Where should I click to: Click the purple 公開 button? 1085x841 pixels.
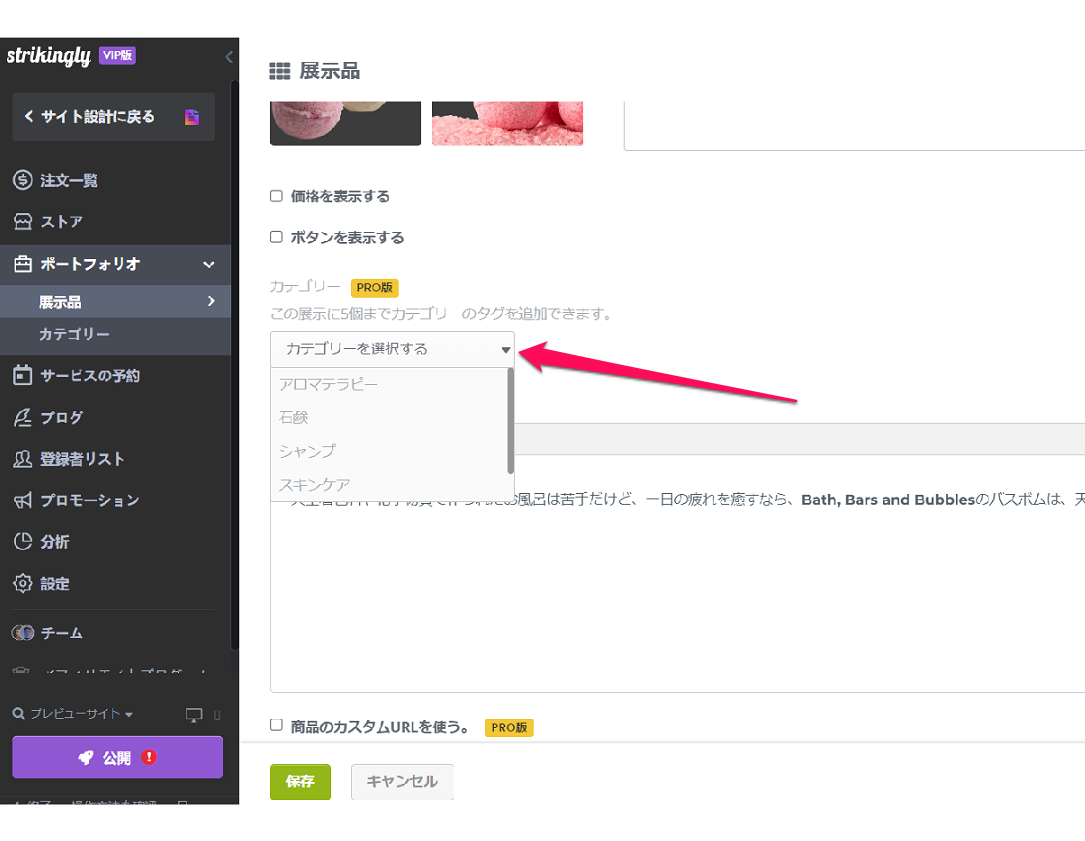coord(118,757)
